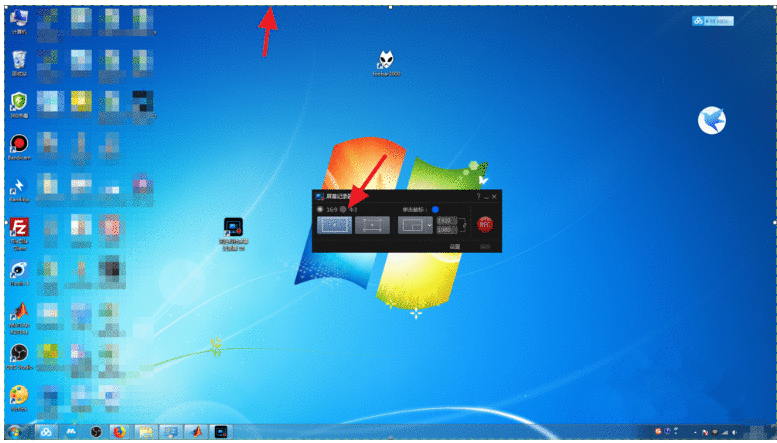Select the 16:9 aspect ratio option
The width and height of the screenshot is (777, 443).
pyautogui.click(x=320, y=209)
